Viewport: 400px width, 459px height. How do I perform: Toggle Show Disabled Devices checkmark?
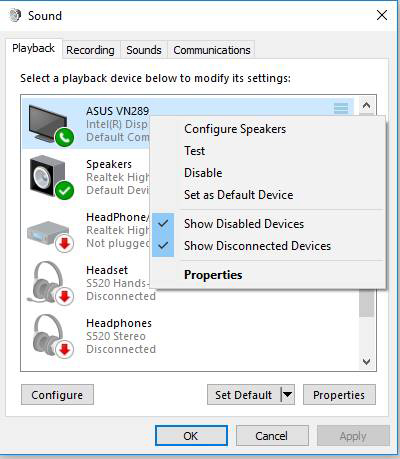pyautogui.click(x=163, y=224)
